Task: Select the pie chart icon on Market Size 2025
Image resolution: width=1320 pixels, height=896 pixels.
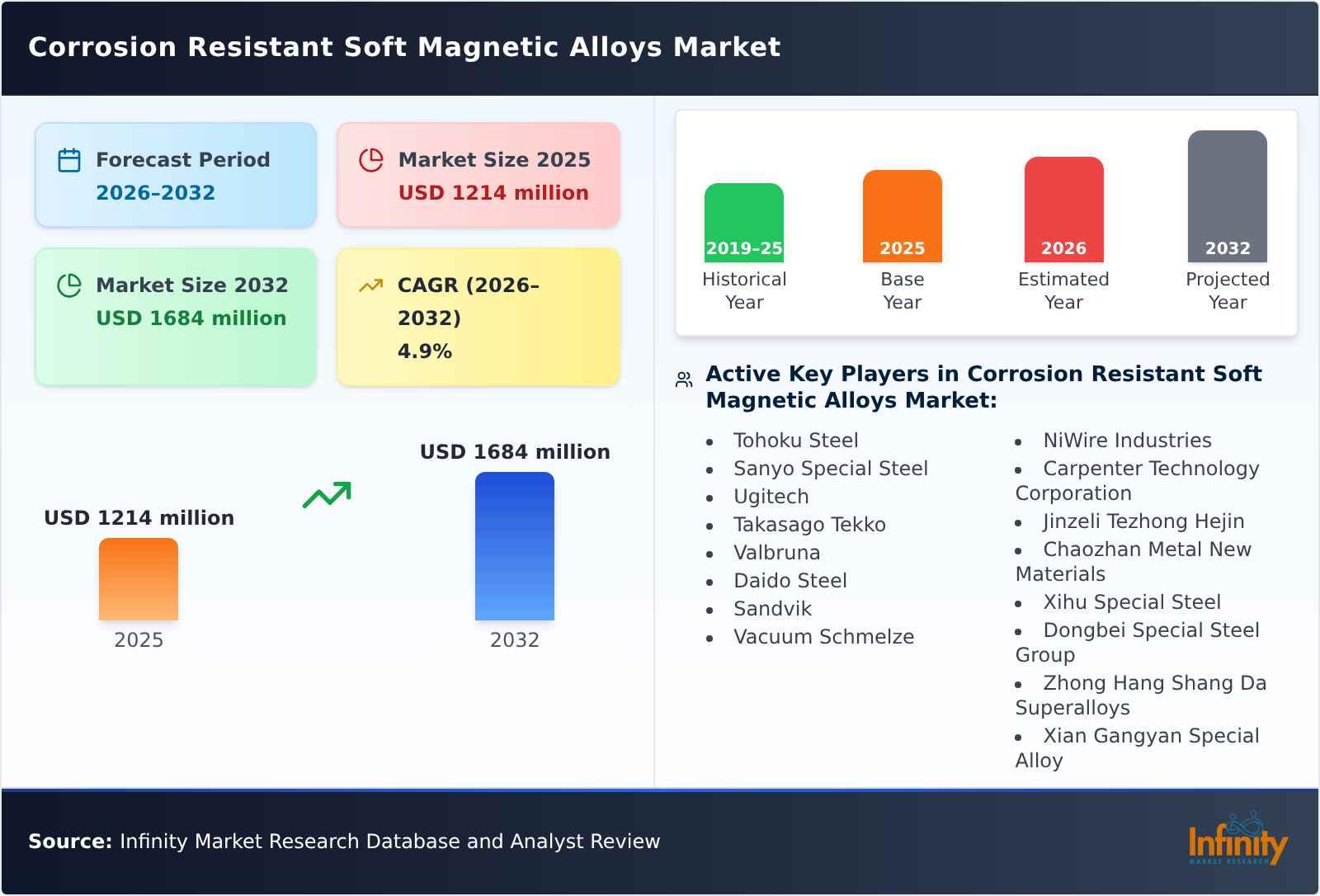Action: 372,159
